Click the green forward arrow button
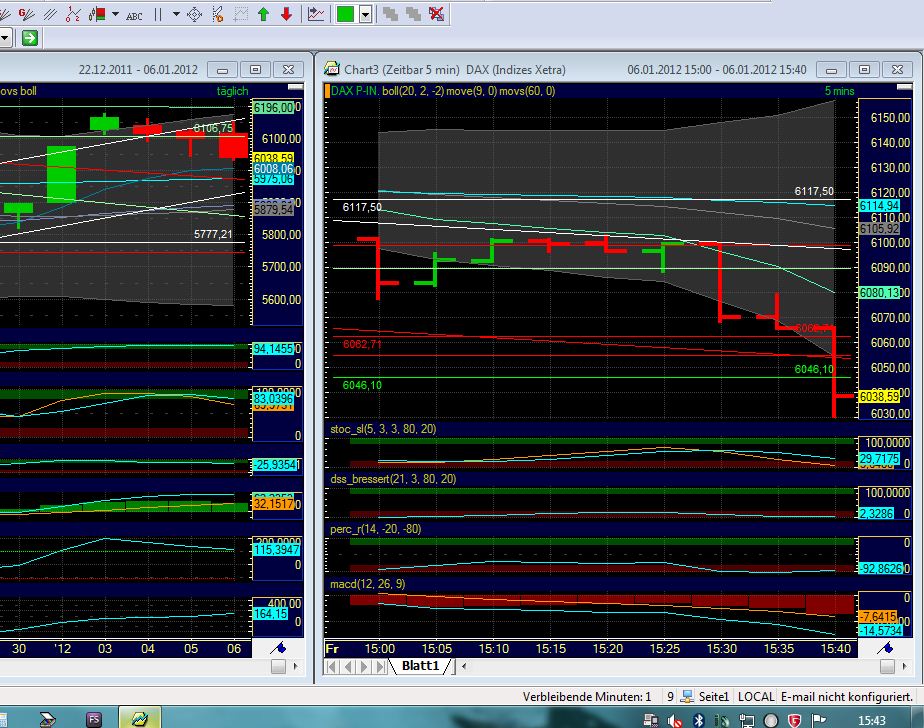This screenshot has width=924, height=728. point(30,37)
